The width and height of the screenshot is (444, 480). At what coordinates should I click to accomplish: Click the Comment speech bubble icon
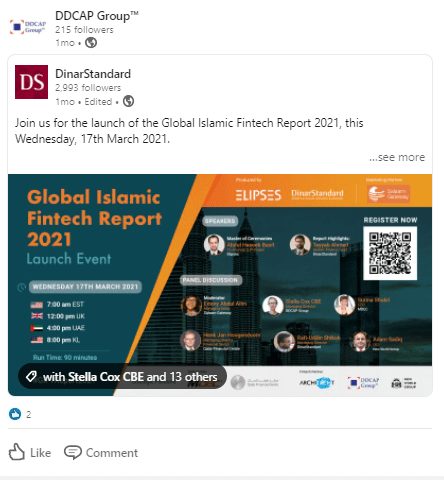point(73,453)
